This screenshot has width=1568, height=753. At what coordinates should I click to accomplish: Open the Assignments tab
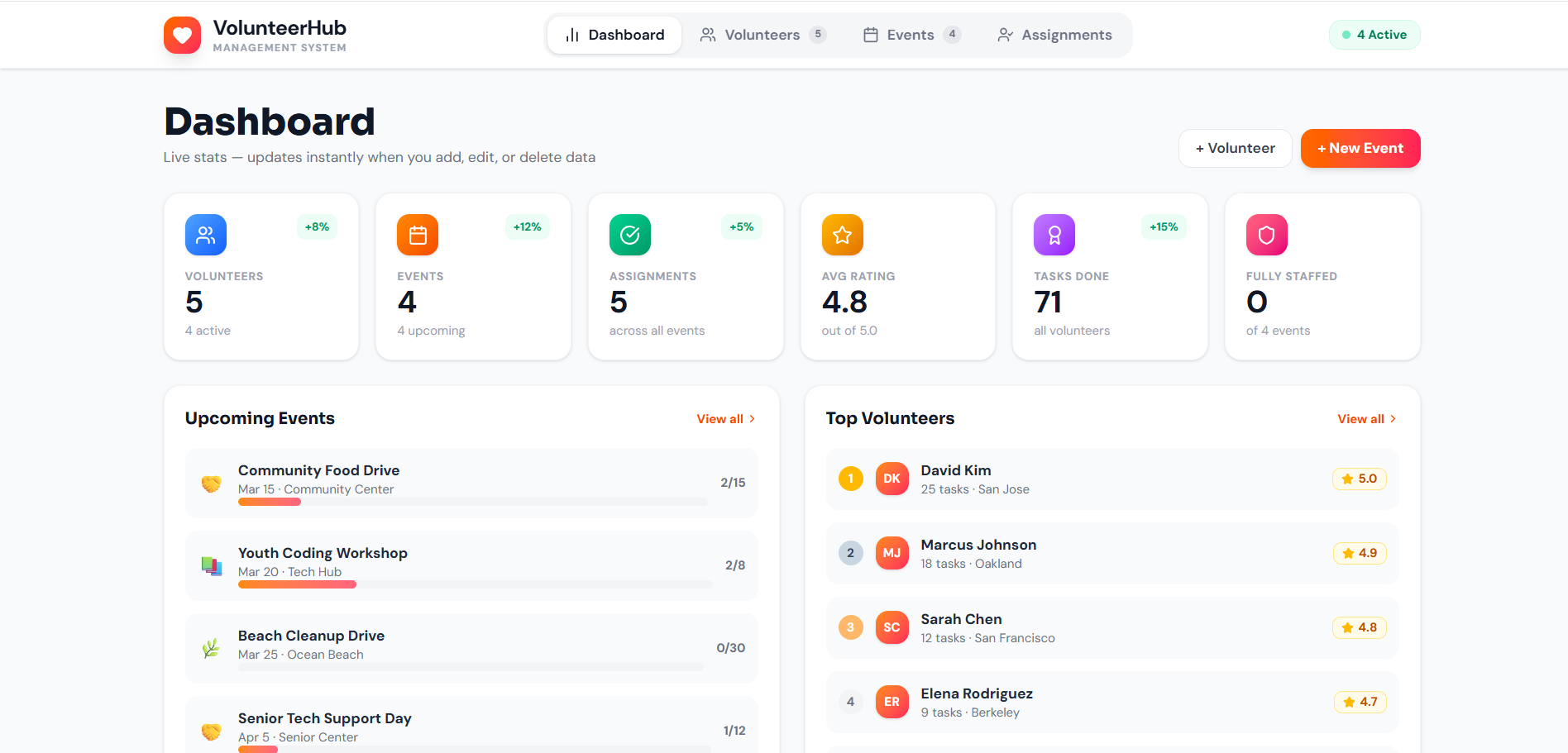[1054, 35]
